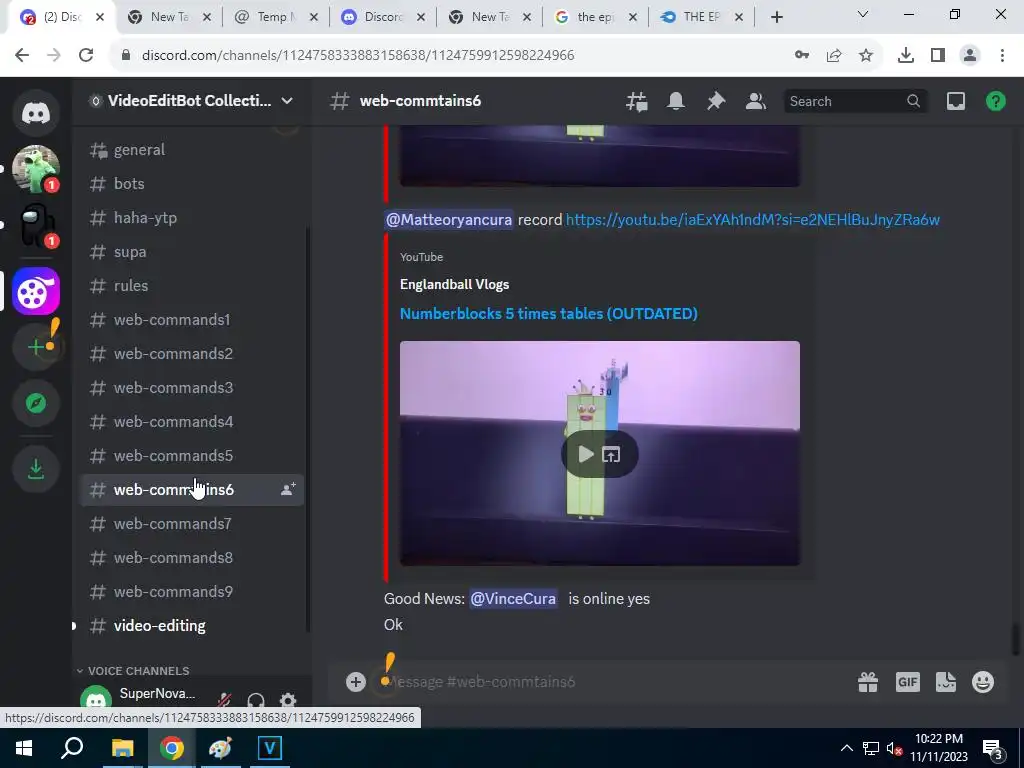Click the browser address bar URL
1024x768 pixels.
358,55
